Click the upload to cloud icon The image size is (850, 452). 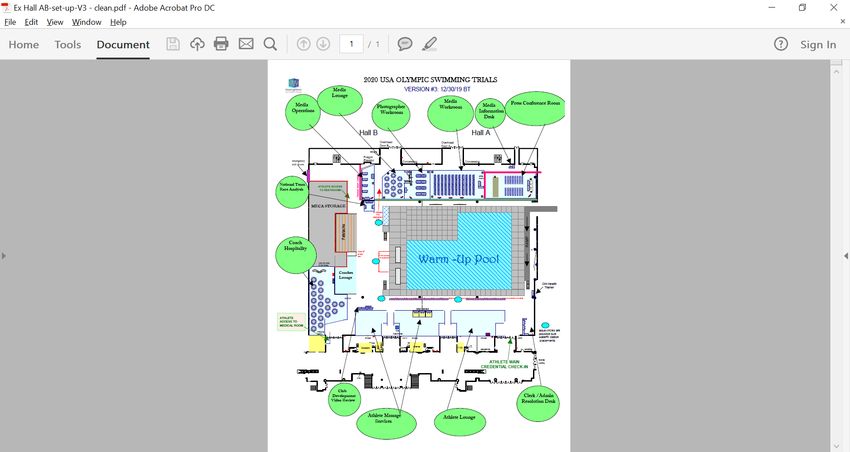click(x=197, y=44)
